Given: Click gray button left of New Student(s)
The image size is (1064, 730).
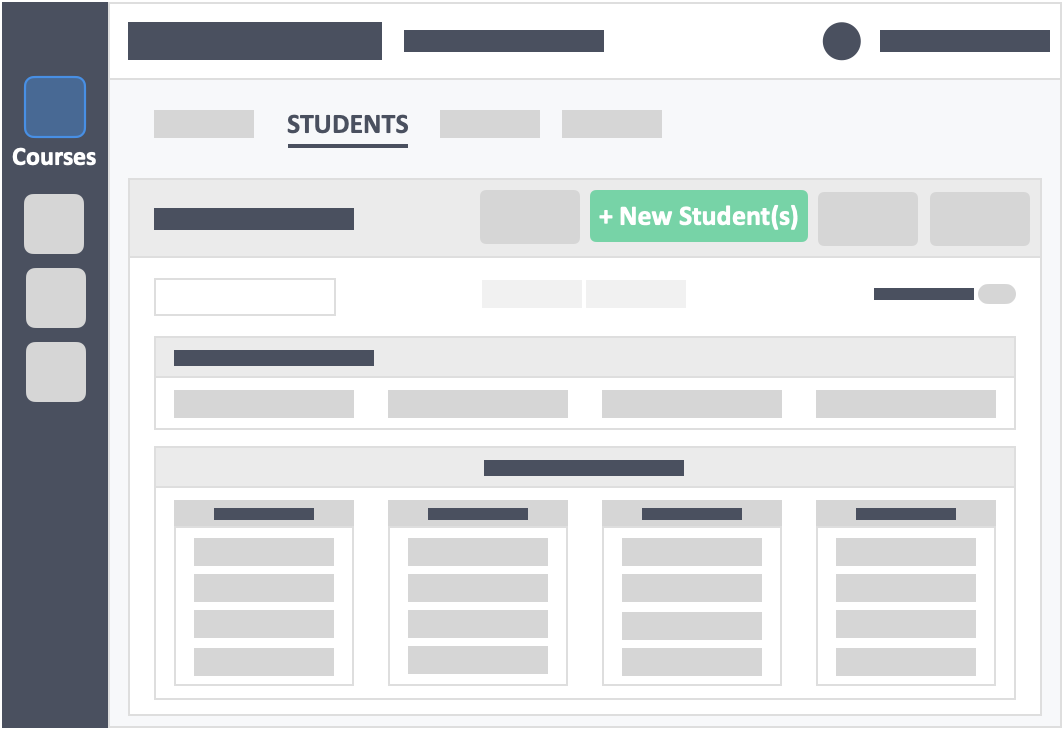Looking at the screenshot, I should pyautogui.click(x=530, y=217).
